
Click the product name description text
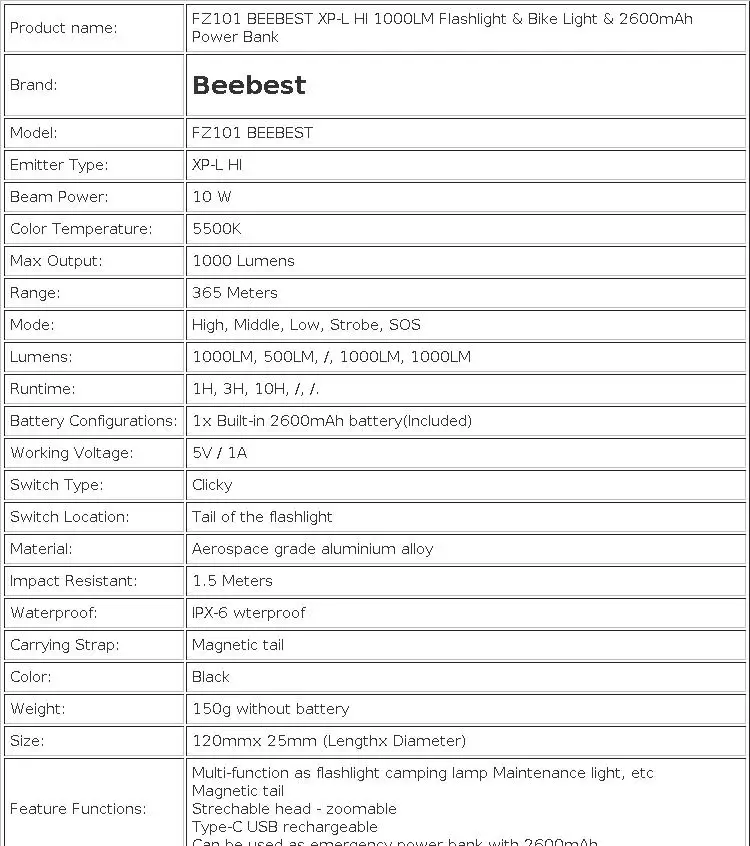441,28
